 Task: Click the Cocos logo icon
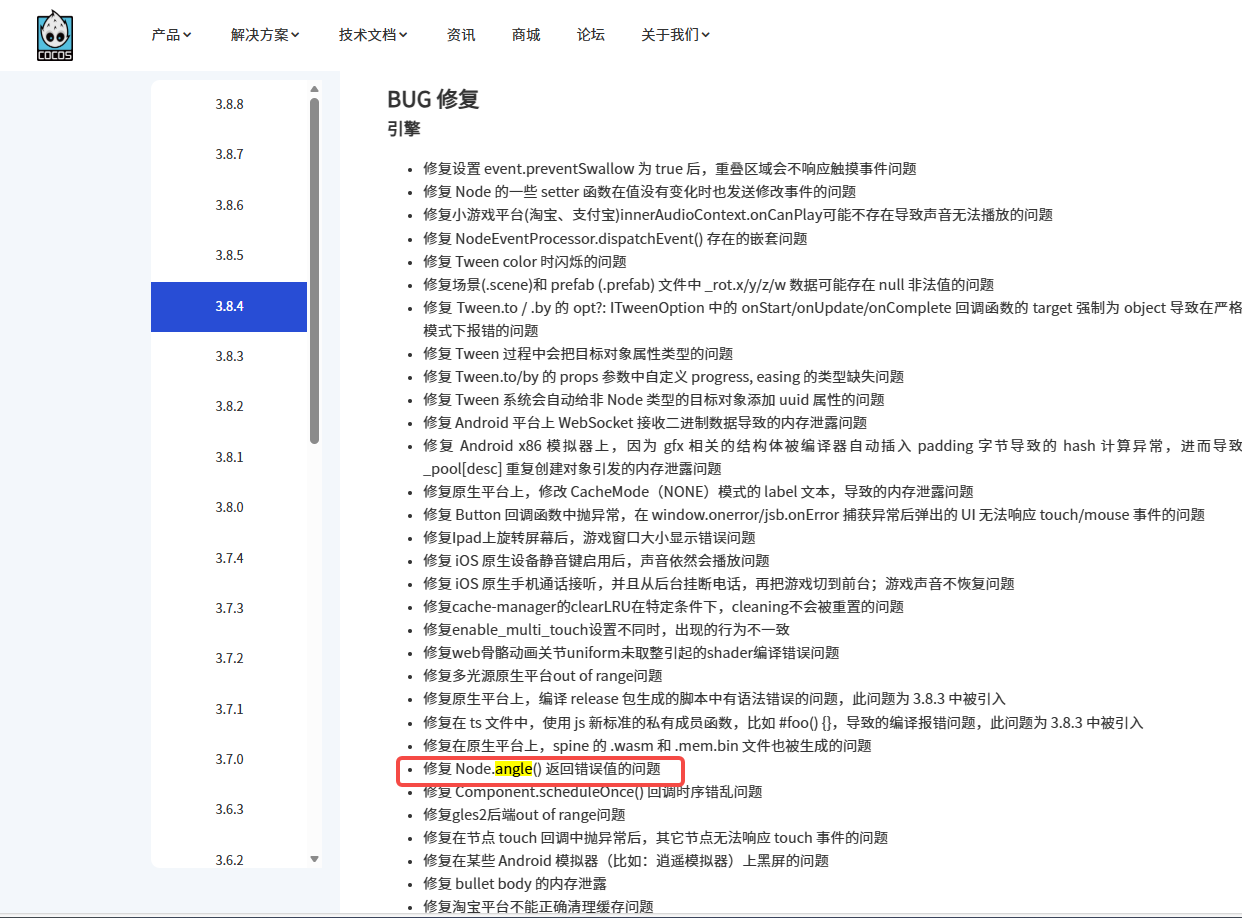click(x=55, y=36)
